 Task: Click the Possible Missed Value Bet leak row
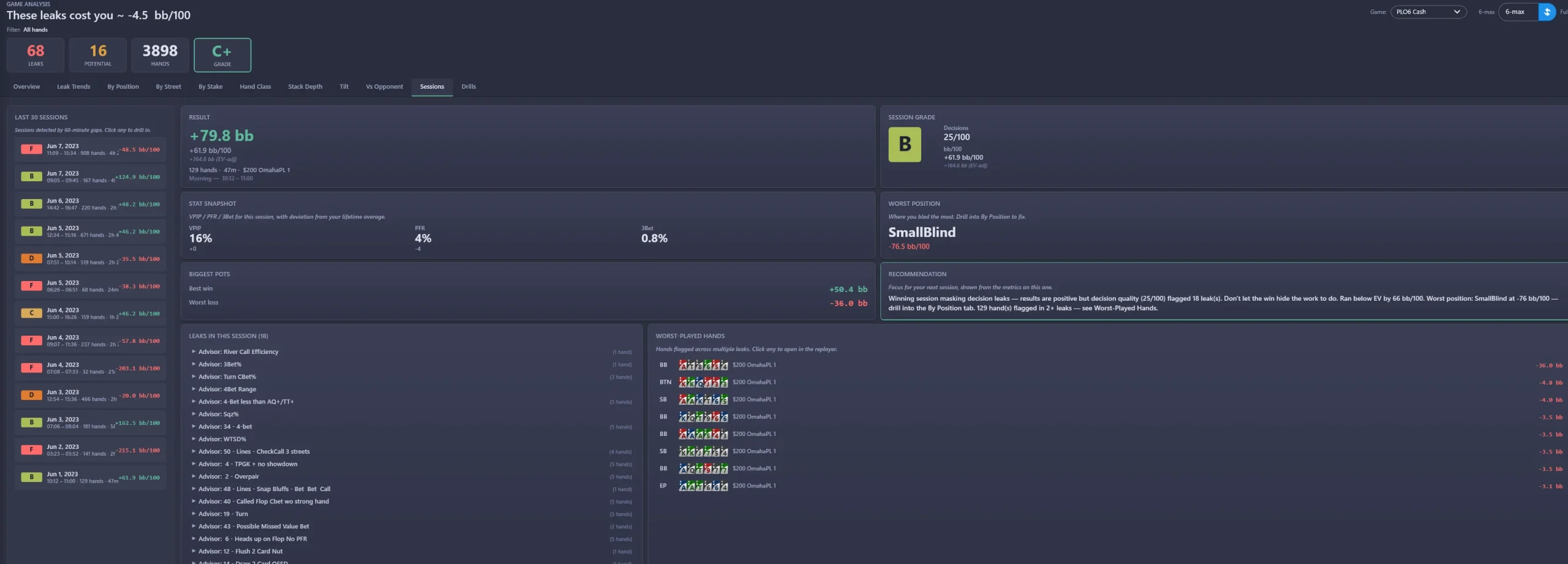point(412,527)
